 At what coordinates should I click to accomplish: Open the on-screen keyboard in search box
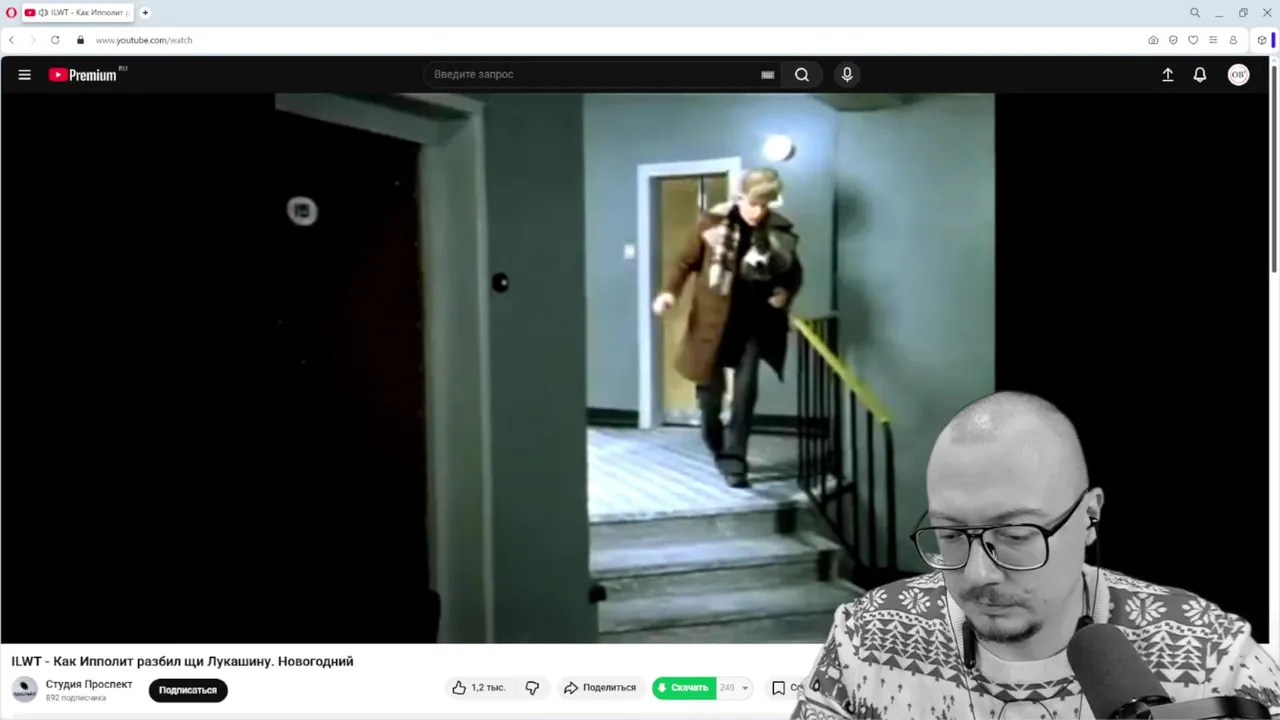[768, 75]
